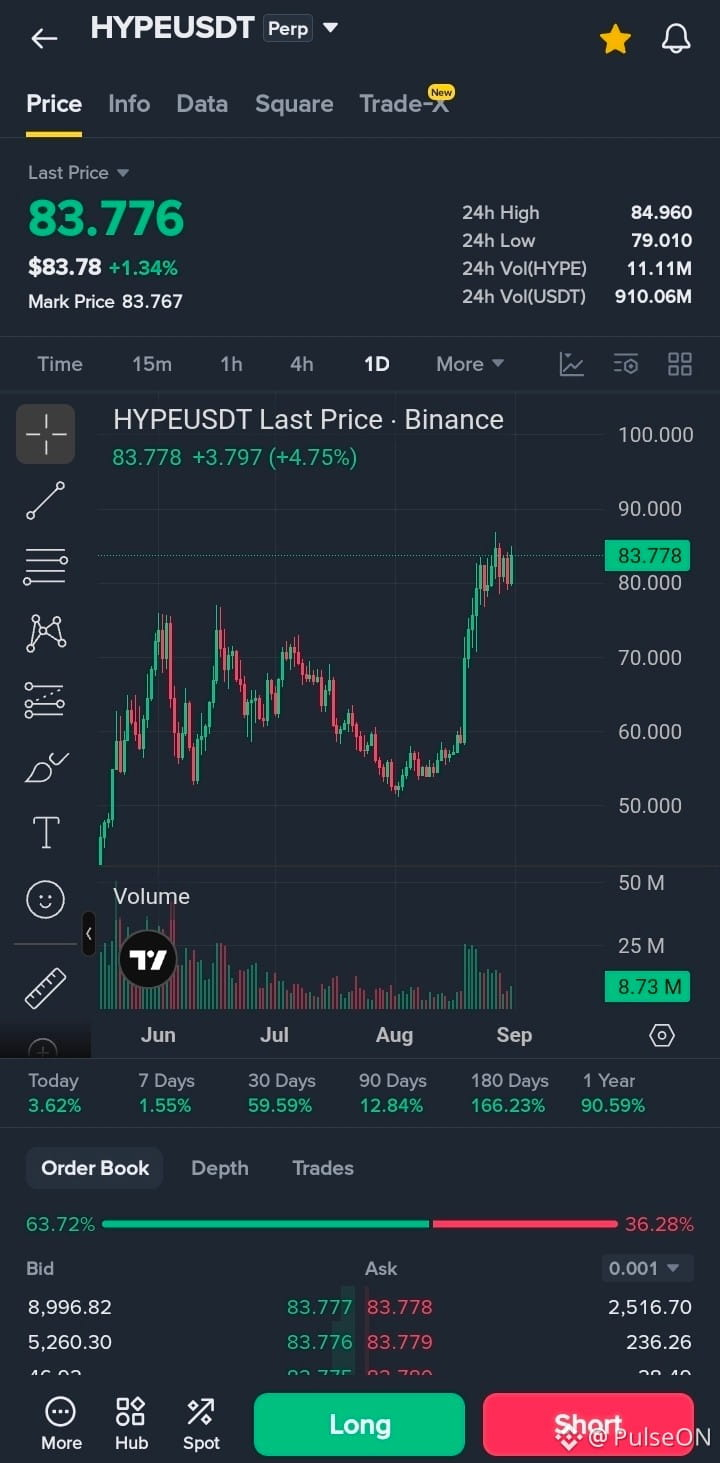
Task: Open the chart indicators icon
Action: coord(571,364)
